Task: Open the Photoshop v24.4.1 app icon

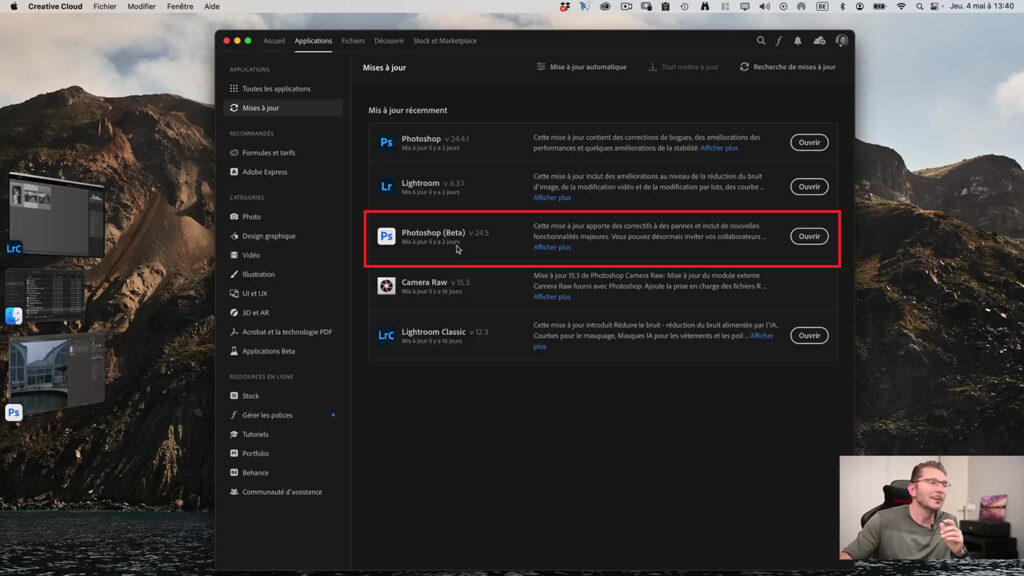Action: (386, 142)
